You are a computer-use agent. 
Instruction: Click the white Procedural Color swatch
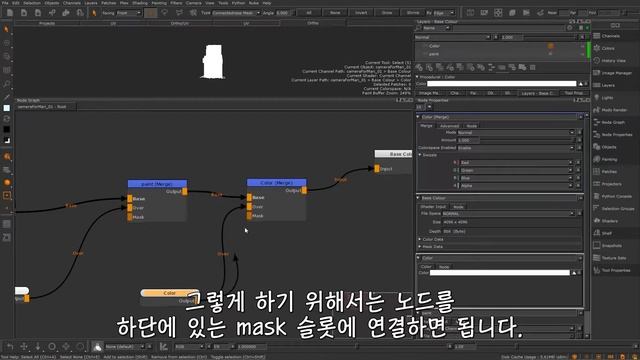(x=502, y=84)
